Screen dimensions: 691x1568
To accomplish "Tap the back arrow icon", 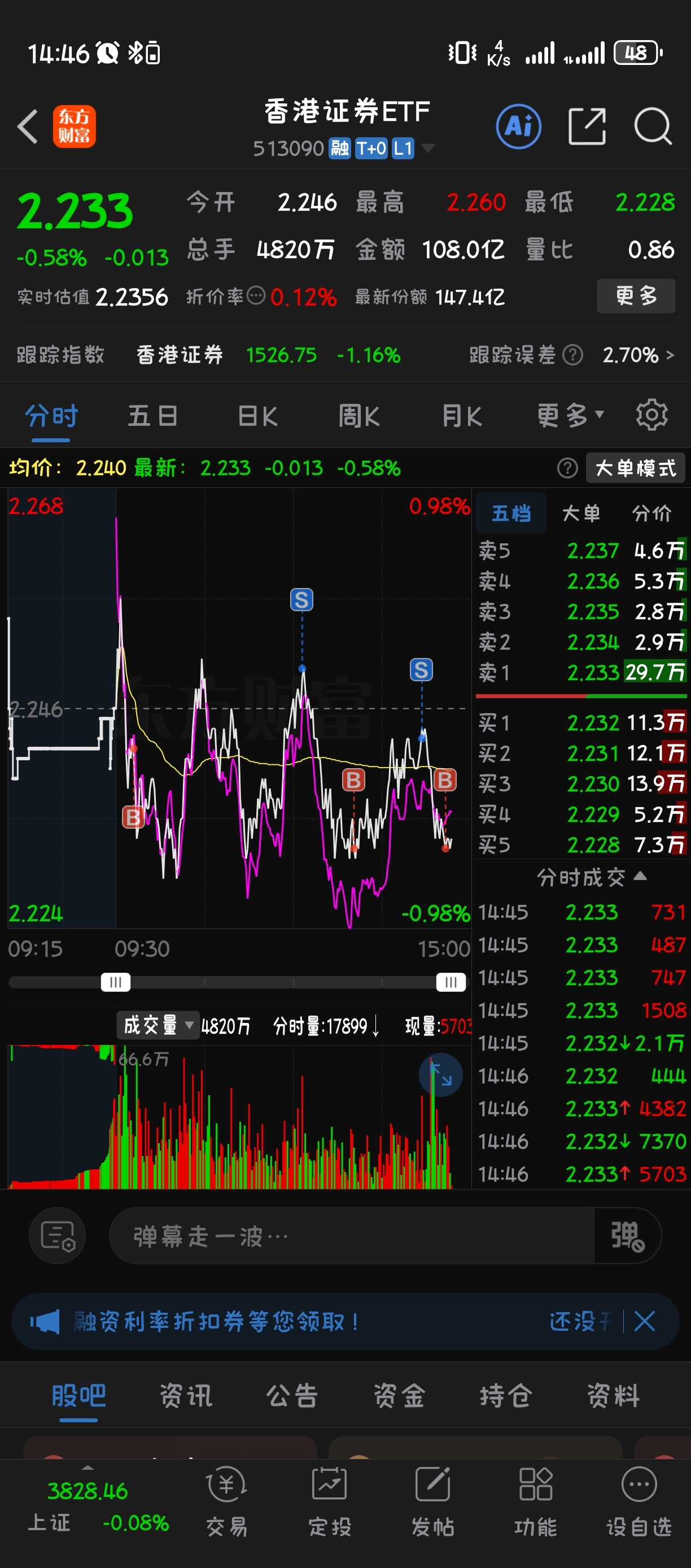I will 28,127.
